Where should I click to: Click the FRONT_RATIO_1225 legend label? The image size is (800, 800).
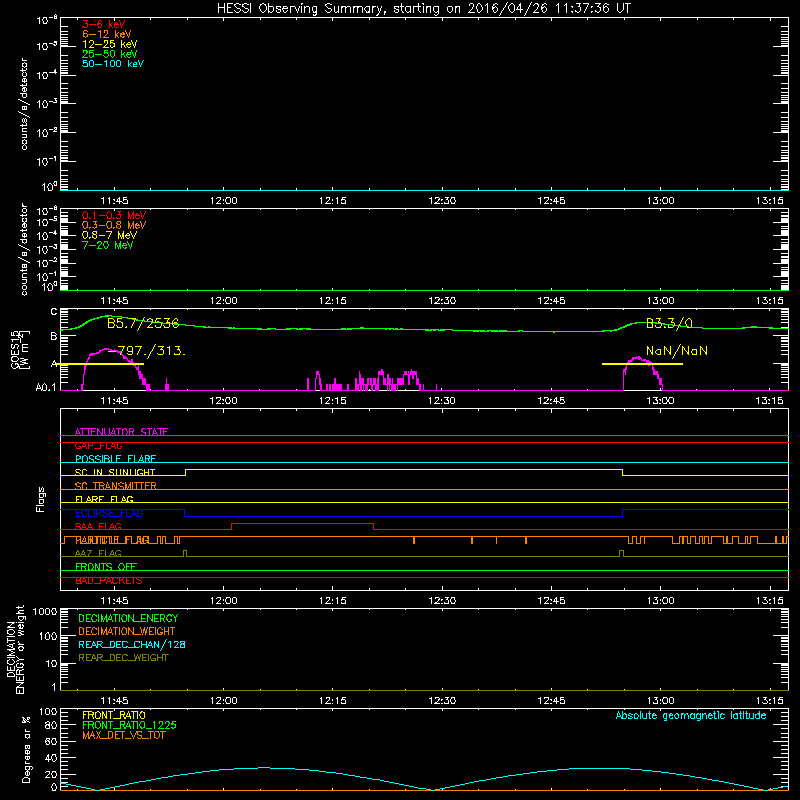pyautogui.click(x=129, y=725)
